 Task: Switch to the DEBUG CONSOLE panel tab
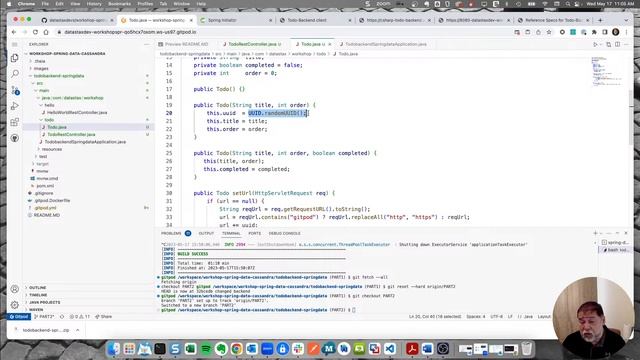pos(284,233)
